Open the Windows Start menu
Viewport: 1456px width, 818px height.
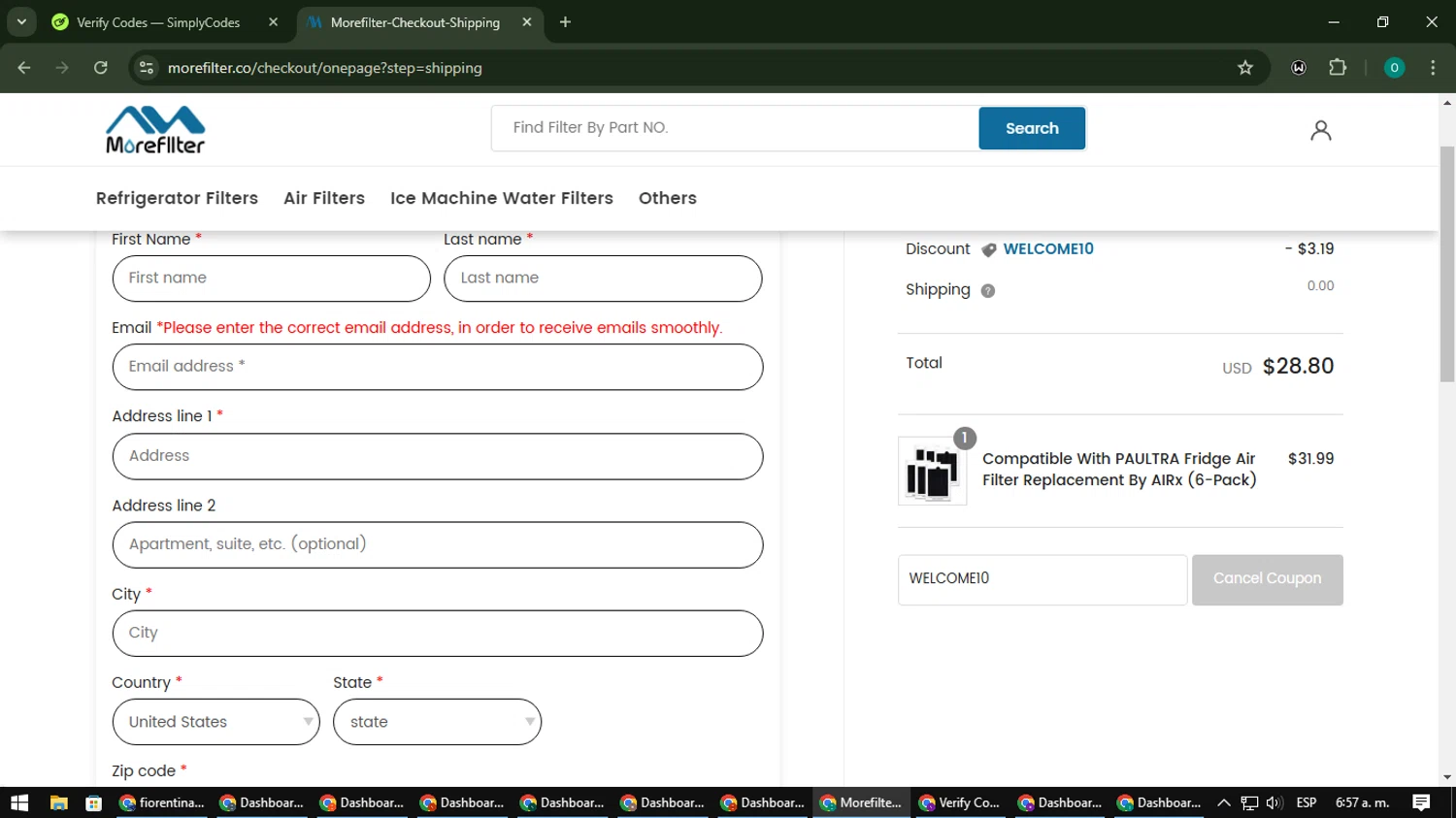[19, 802]
